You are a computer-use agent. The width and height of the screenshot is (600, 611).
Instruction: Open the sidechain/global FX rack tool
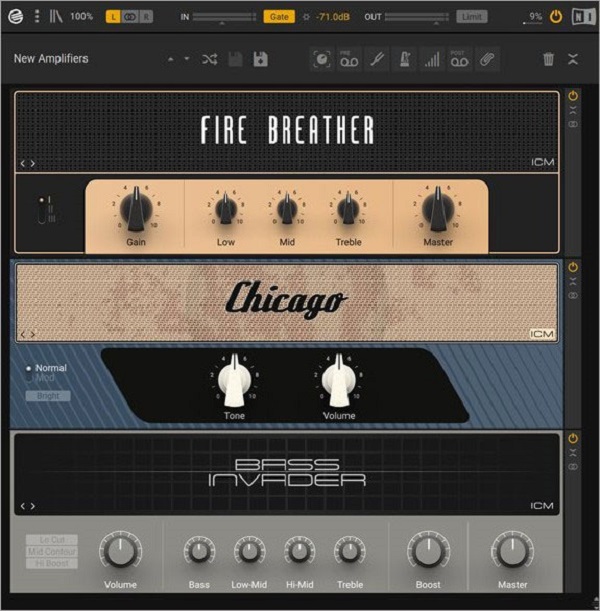tap(322, 60)
